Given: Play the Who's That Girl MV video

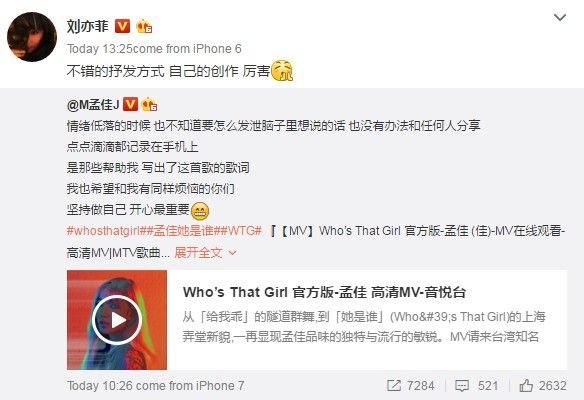Looking at the screenshot, I should (117, 320).
